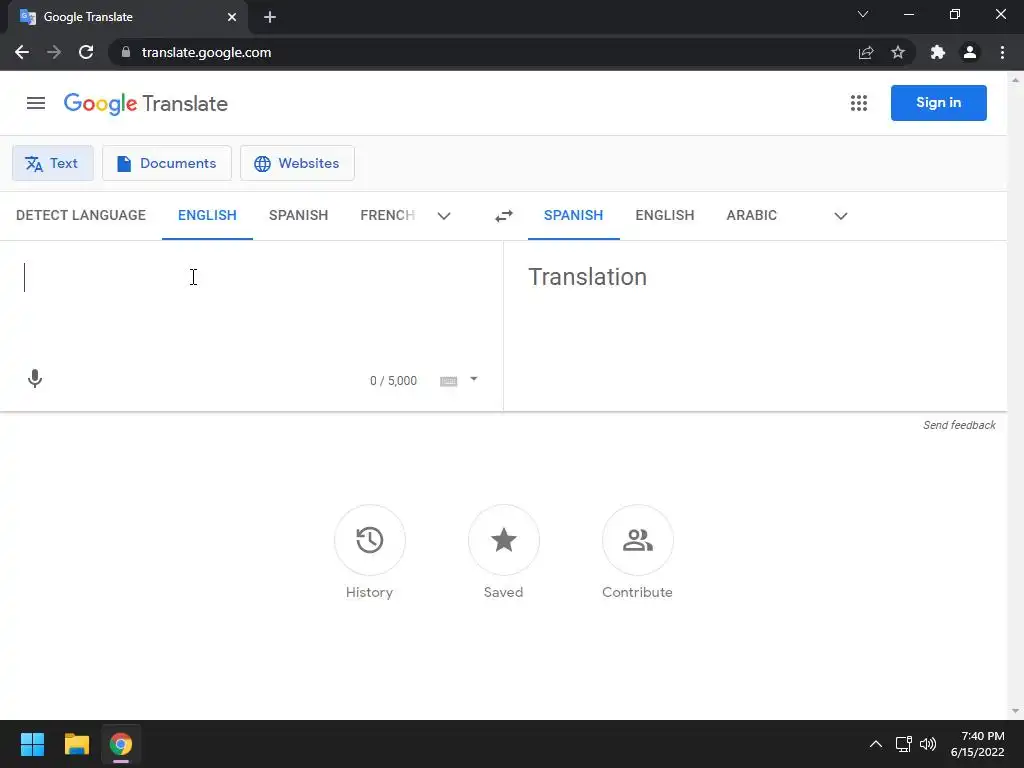
Task: Open input tools dropdown arrow
Action: (x=474, y=379)
